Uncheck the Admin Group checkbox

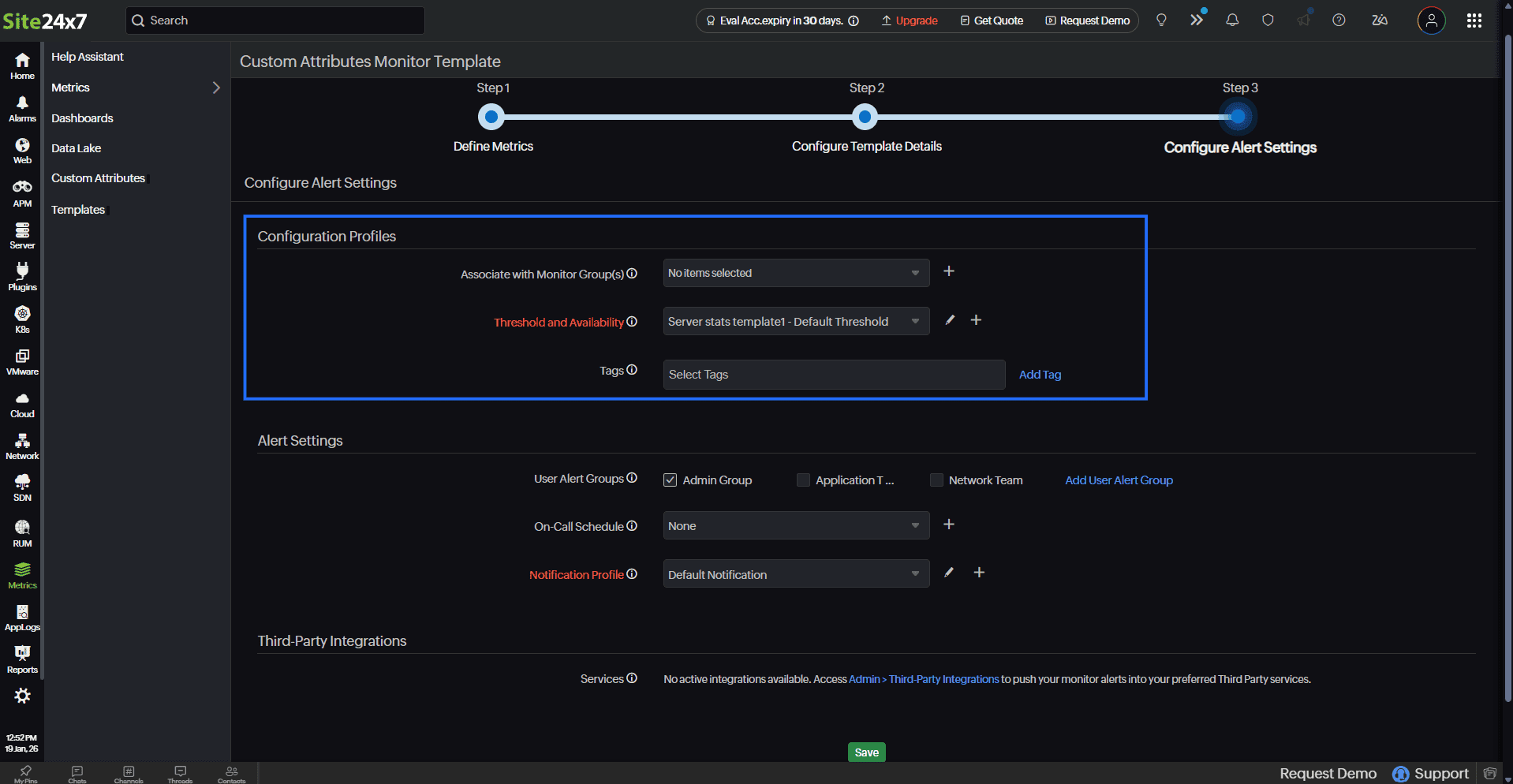[x=670, y=480]
